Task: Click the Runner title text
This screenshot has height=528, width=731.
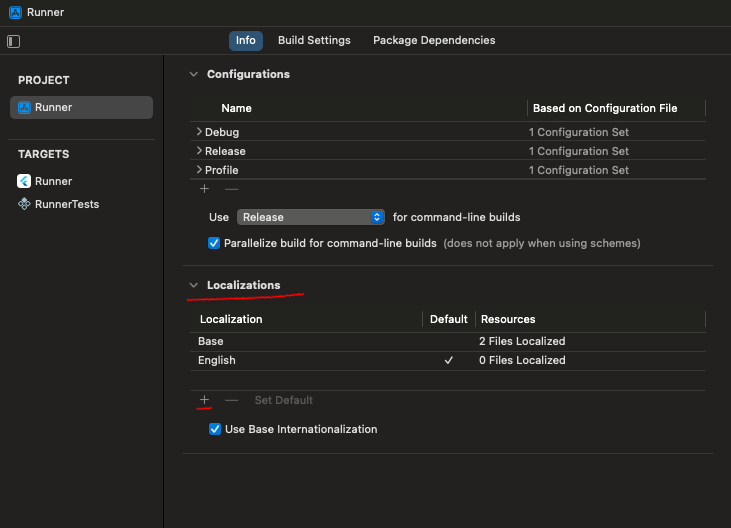Action: click(45, 13)
